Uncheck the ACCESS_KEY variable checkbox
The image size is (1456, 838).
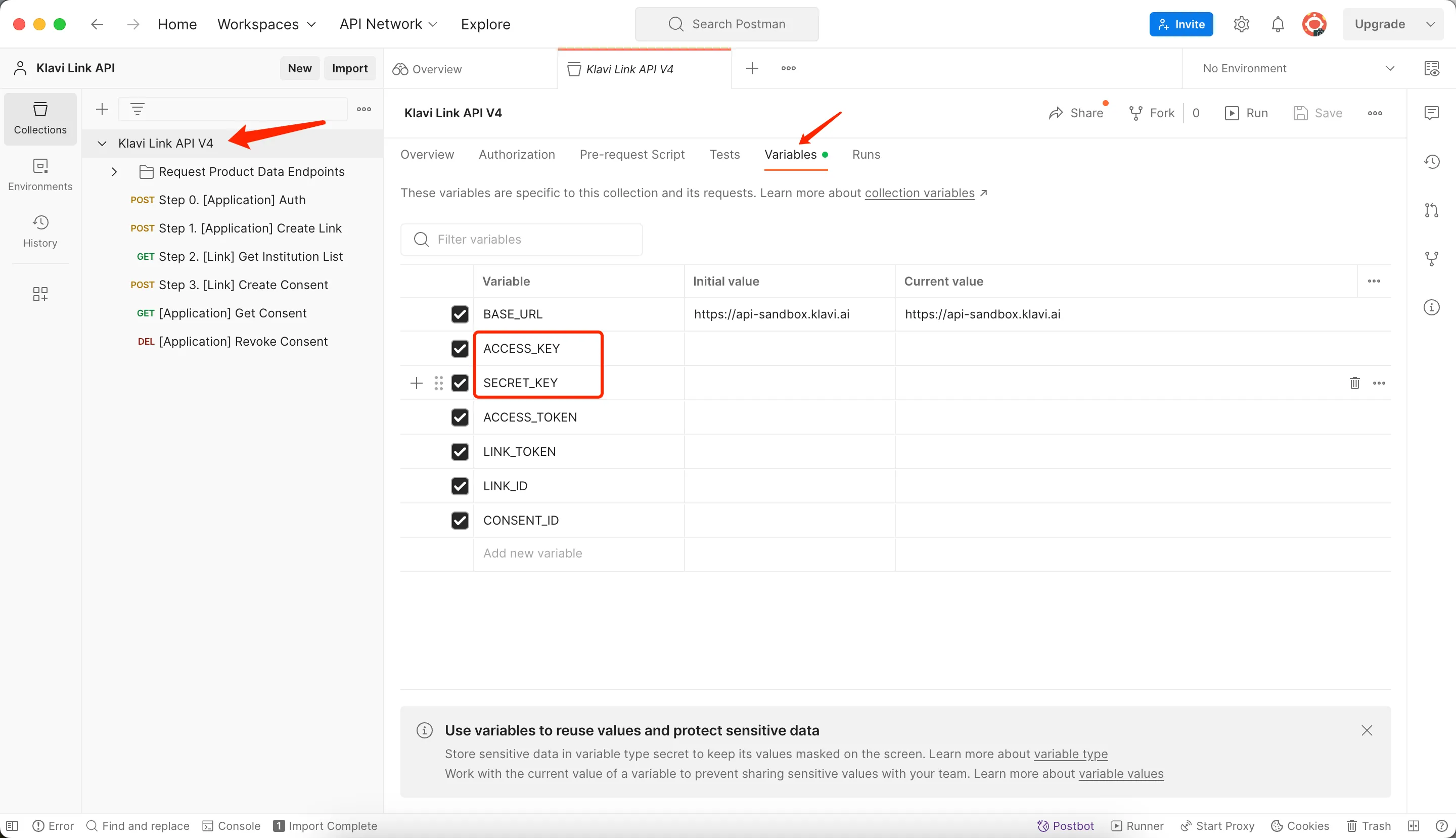click(460, 348)
